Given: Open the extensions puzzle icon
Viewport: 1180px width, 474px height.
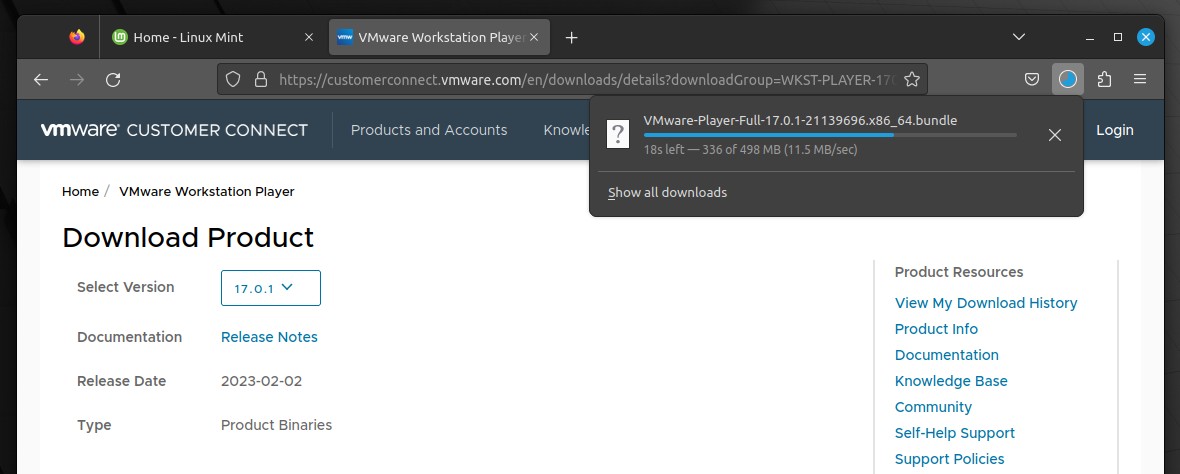Looking at the screenshot, I should coord(1104,79).
